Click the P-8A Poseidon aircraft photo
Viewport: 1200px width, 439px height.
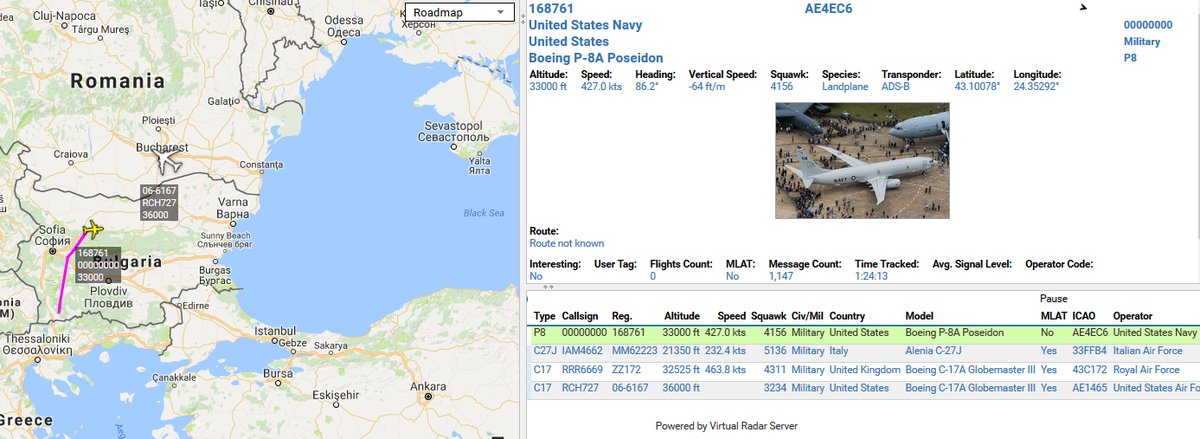pyautogui.click(x=862, y=160)
